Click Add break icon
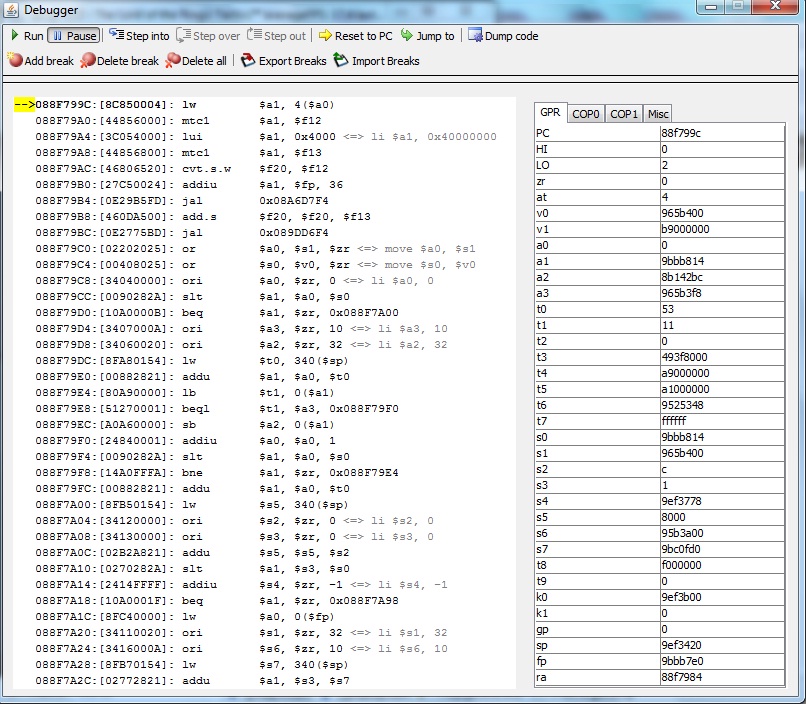This screenshot has height=704, width=806. [15, 61]
